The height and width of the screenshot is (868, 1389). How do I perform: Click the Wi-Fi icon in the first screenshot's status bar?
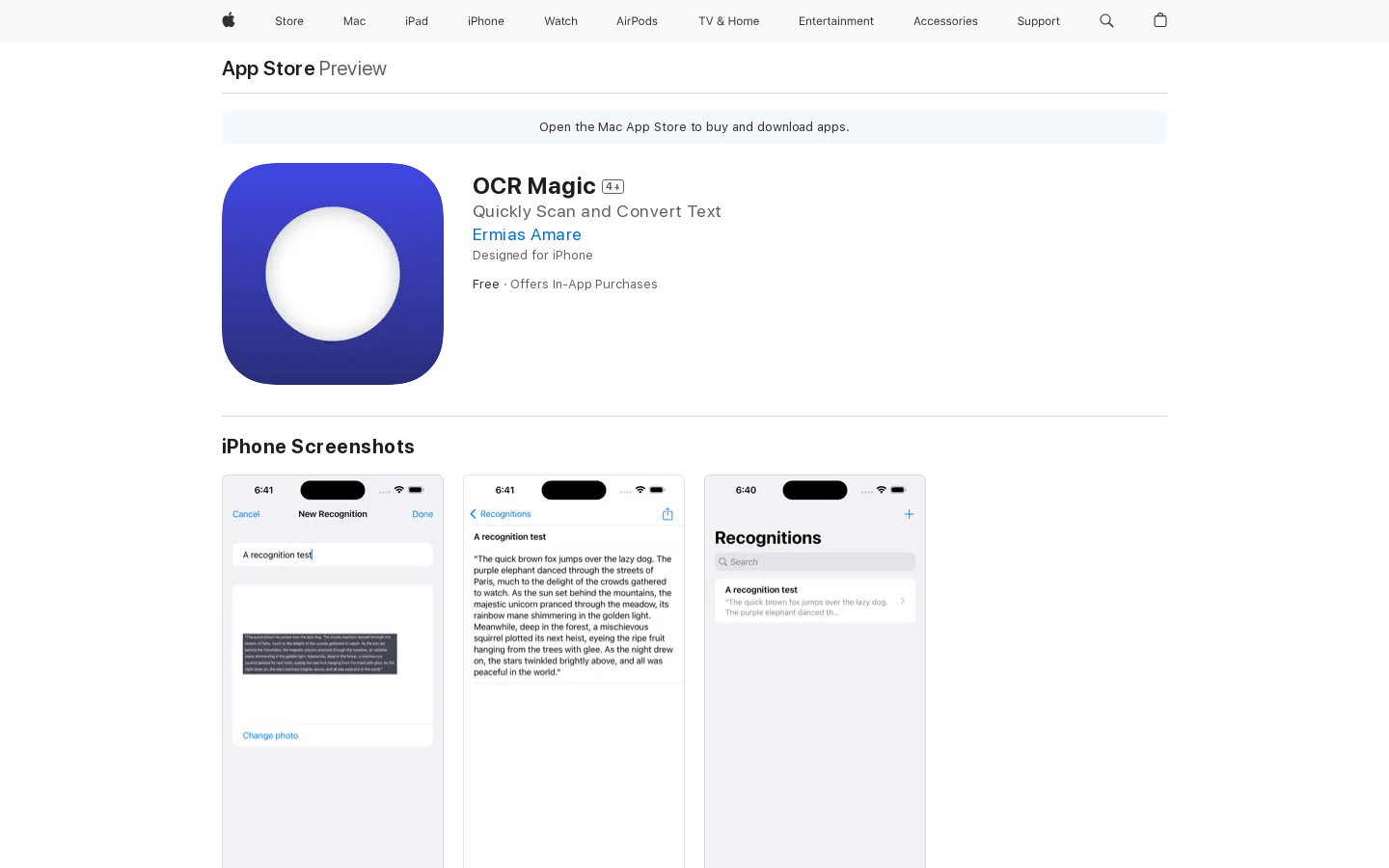click(x=399, y=490)
